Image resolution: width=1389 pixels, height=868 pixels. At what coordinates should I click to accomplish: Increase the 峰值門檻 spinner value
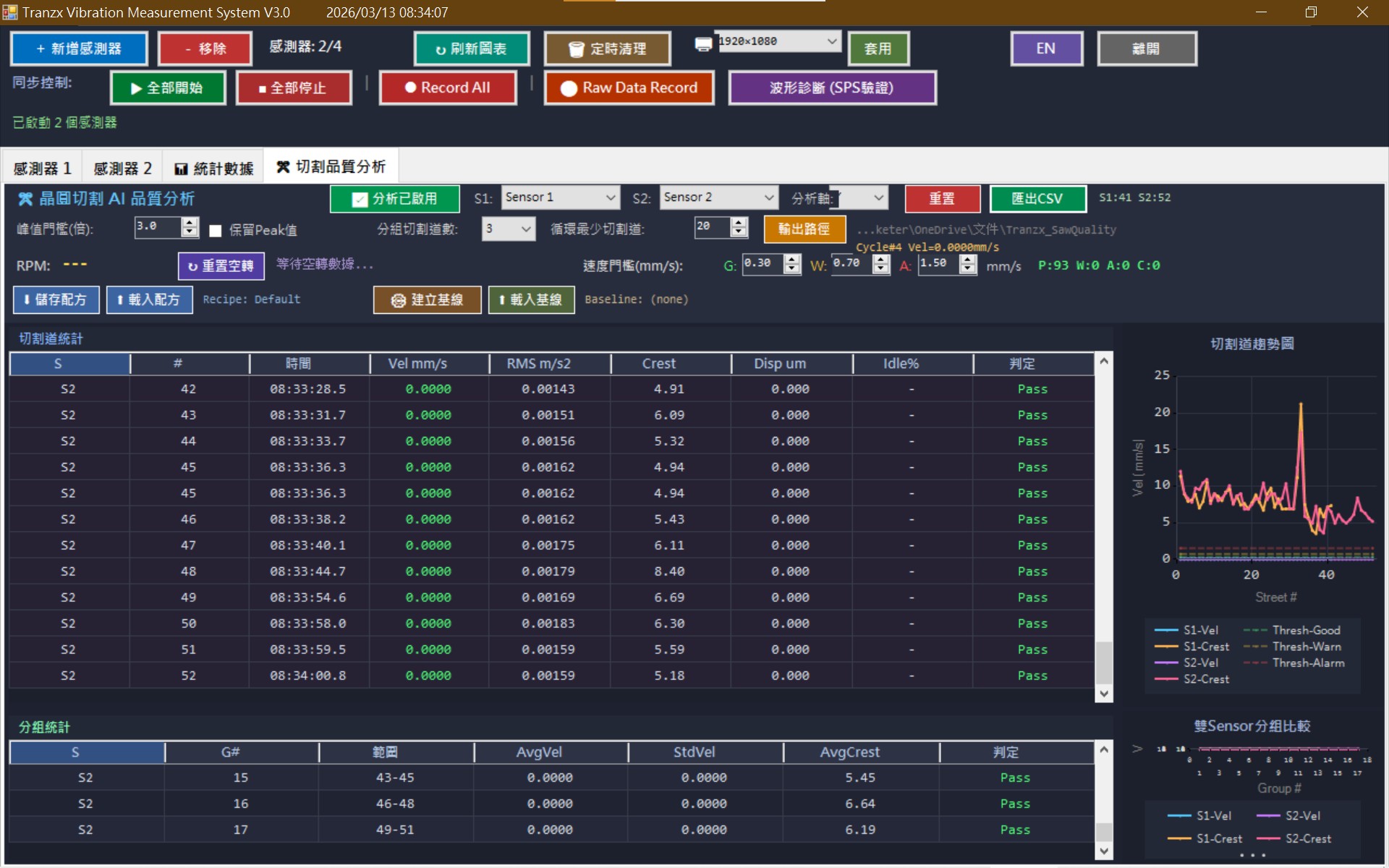190,223
